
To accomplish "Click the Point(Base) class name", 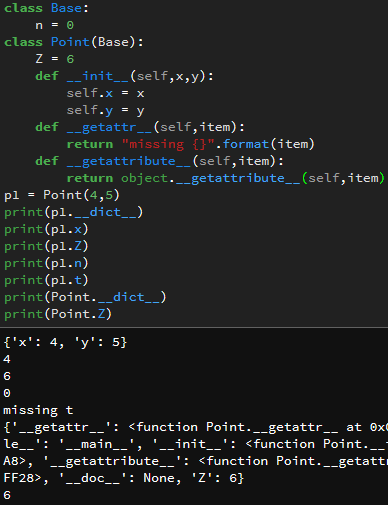I will coord(70,42).
